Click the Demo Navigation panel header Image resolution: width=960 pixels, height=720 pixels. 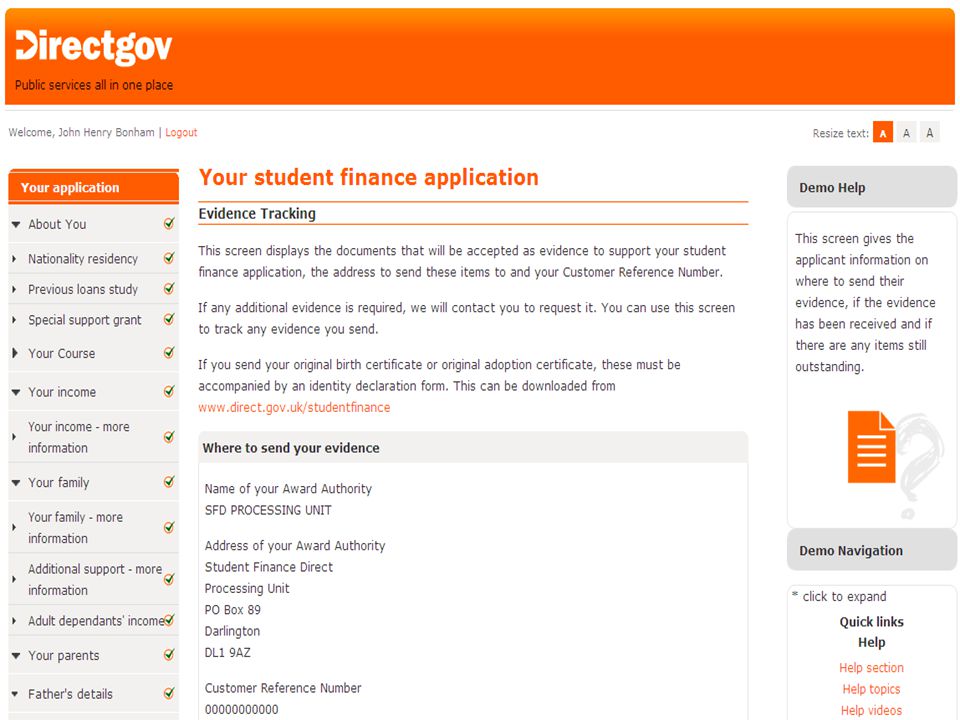pos(872,550)
